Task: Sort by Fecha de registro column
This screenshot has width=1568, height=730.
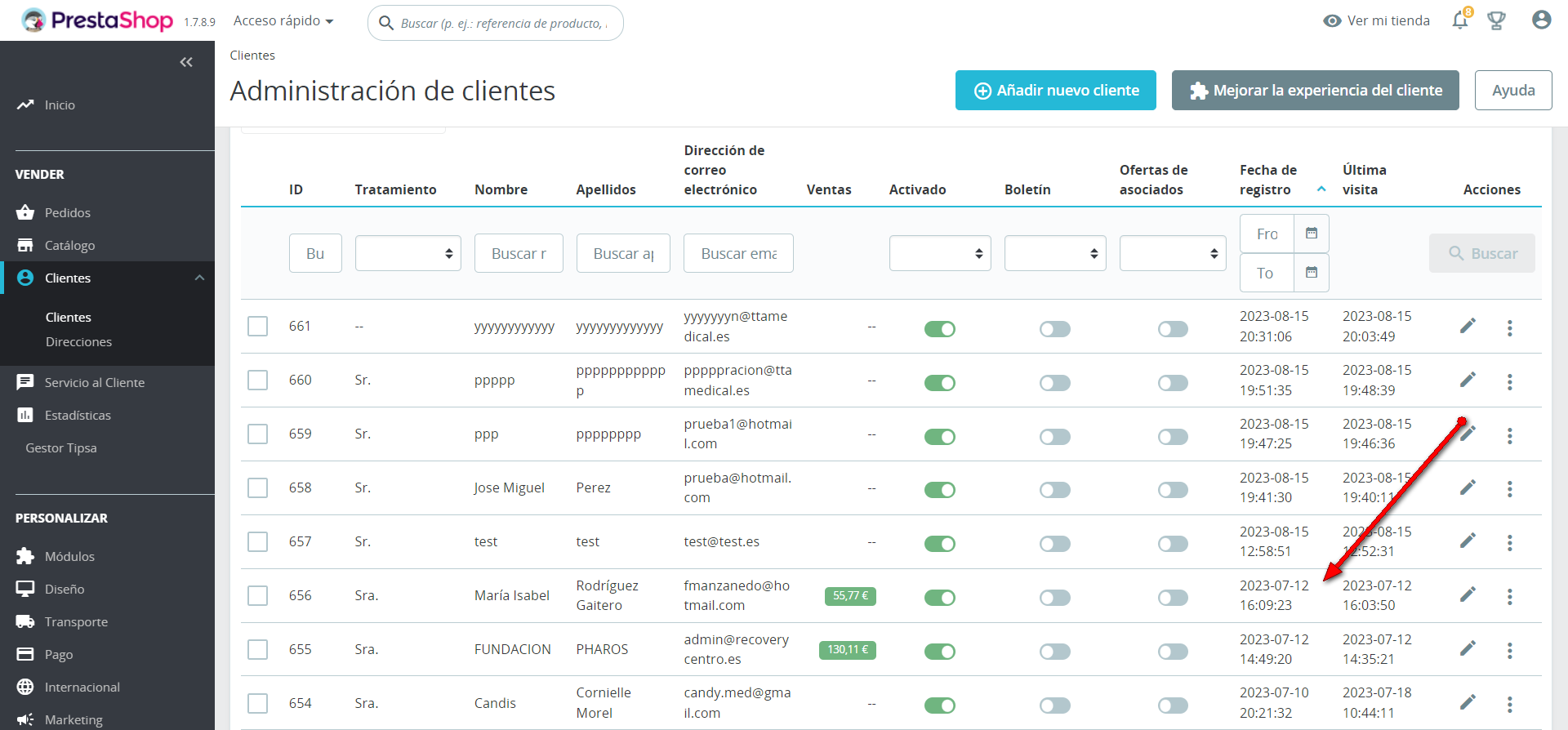Action: pyautogui.click(x=1268, y=180)
